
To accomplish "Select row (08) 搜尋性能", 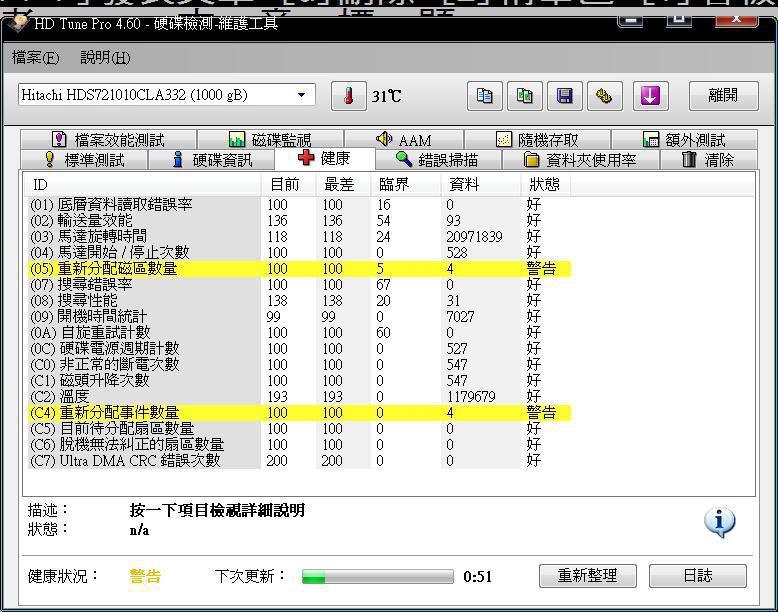I will pyautogui.click(x=299, y=300).
